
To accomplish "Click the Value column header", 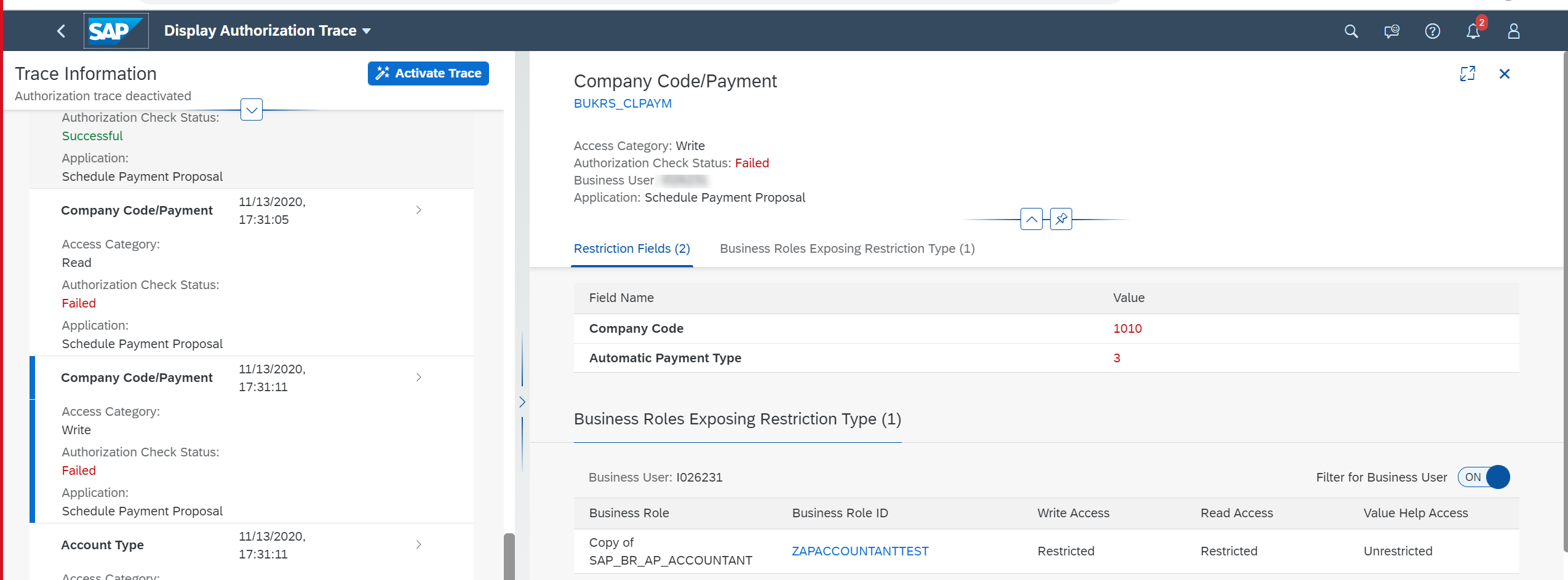I will (1129, 298).
